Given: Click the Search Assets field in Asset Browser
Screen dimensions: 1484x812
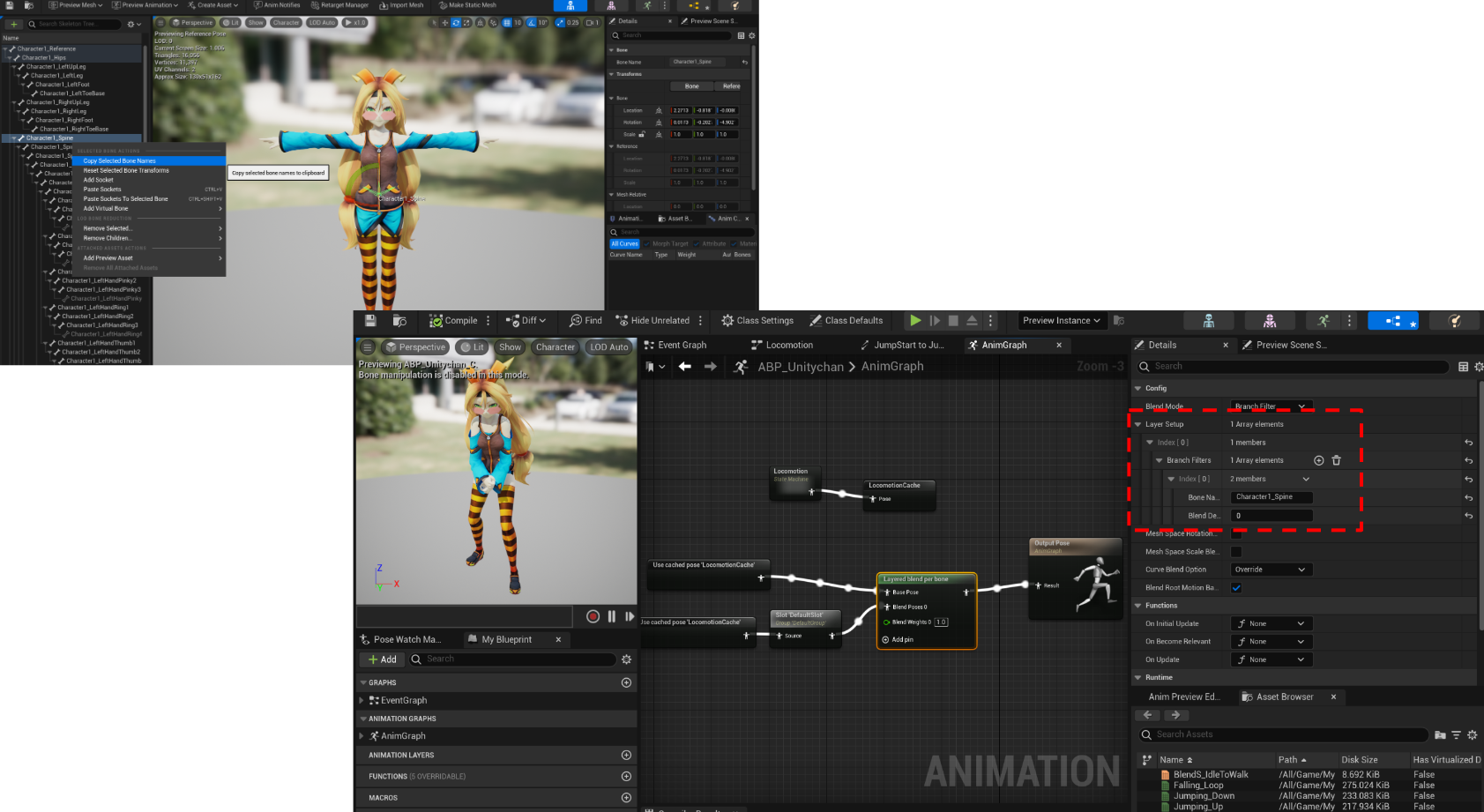Looking at the screenshot, I should pyautogui.click(x=1282, y=734).
